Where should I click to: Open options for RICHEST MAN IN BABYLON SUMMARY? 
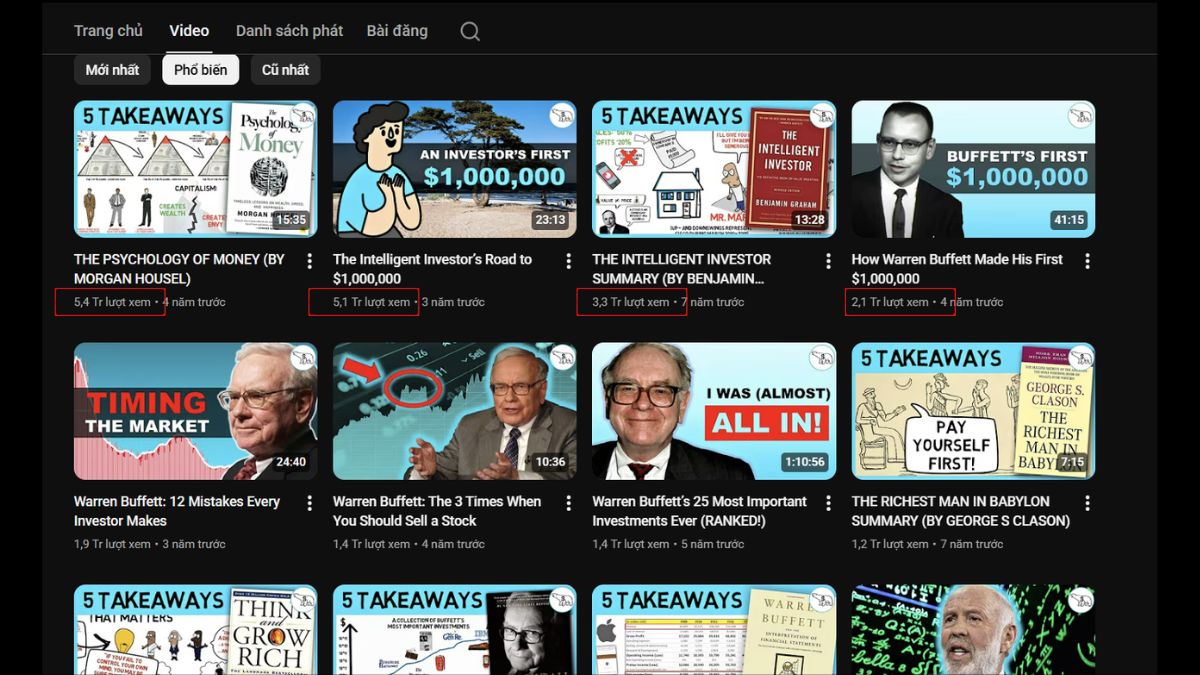tap(1086, 503)
